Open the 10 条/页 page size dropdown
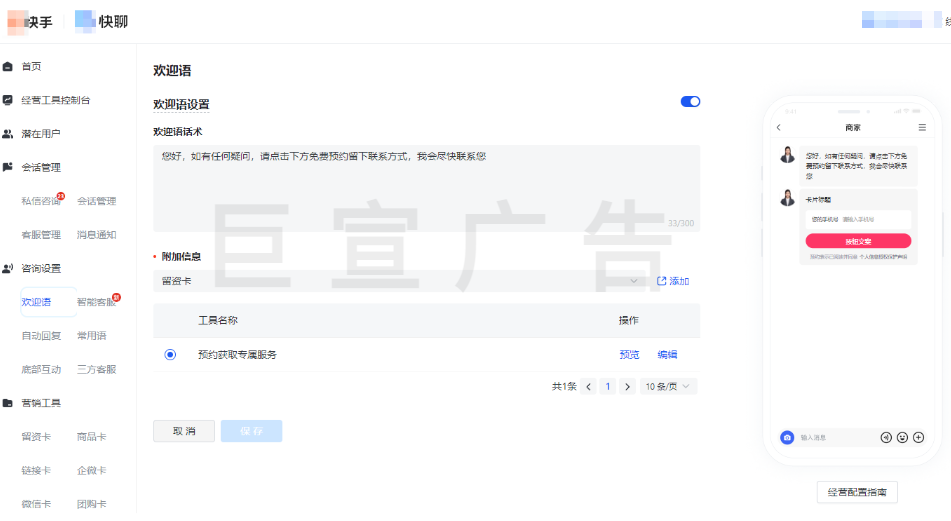 click(x=668, y=386)
